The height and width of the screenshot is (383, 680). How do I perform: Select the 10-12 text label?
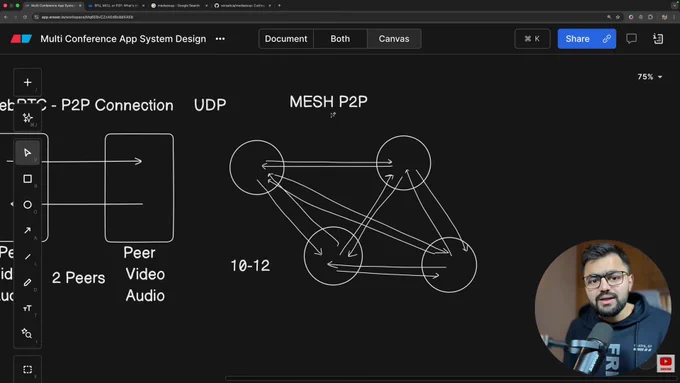[250, 265]
